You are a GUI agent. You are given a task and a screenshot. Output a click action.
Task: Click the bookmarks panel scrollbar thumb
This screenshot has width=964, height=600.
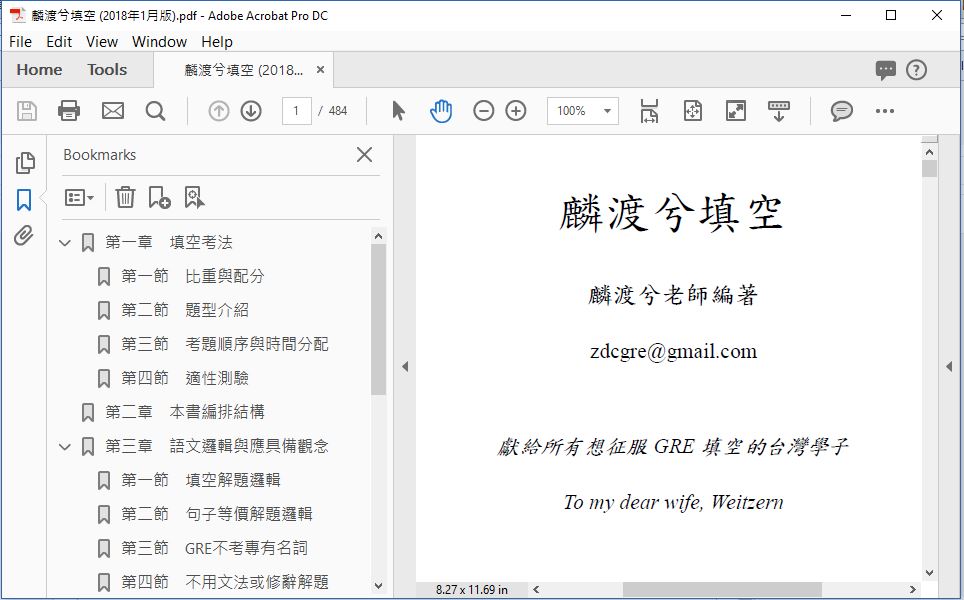(379, 319)
